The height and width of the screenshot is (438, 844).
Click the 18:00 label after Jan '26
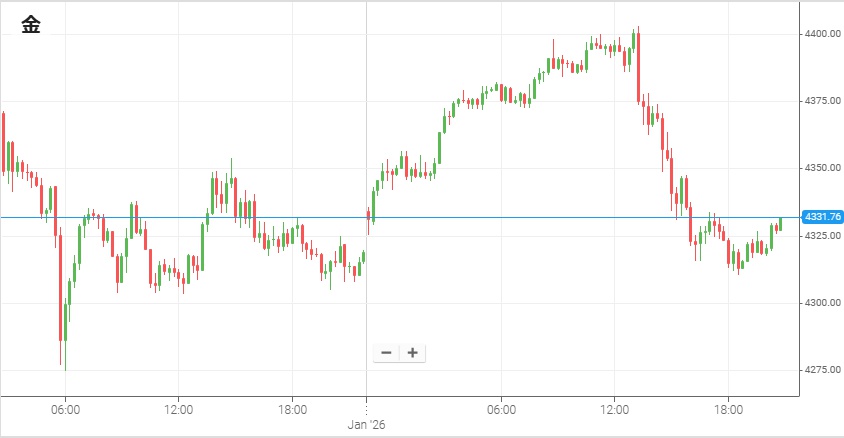tap(728, 409)
